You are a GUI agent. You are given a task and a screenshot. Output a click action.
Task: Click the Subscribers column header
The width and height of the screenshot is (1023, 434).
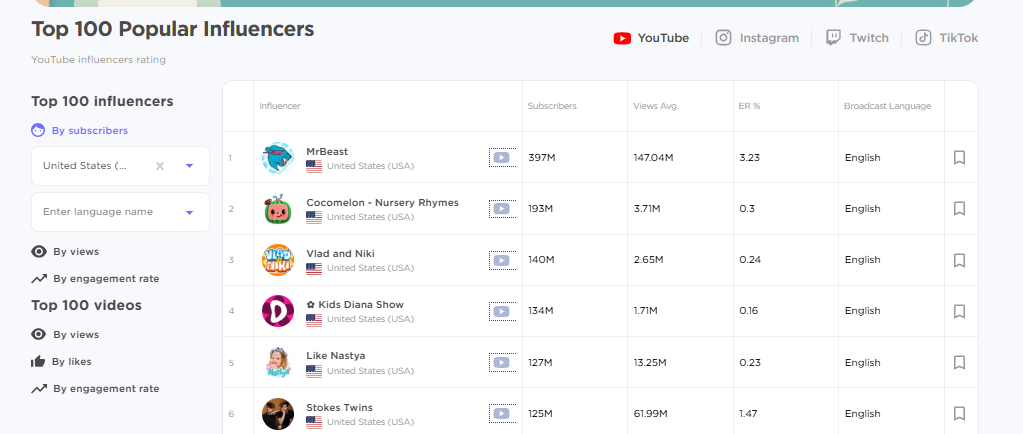tap(552, 106)
